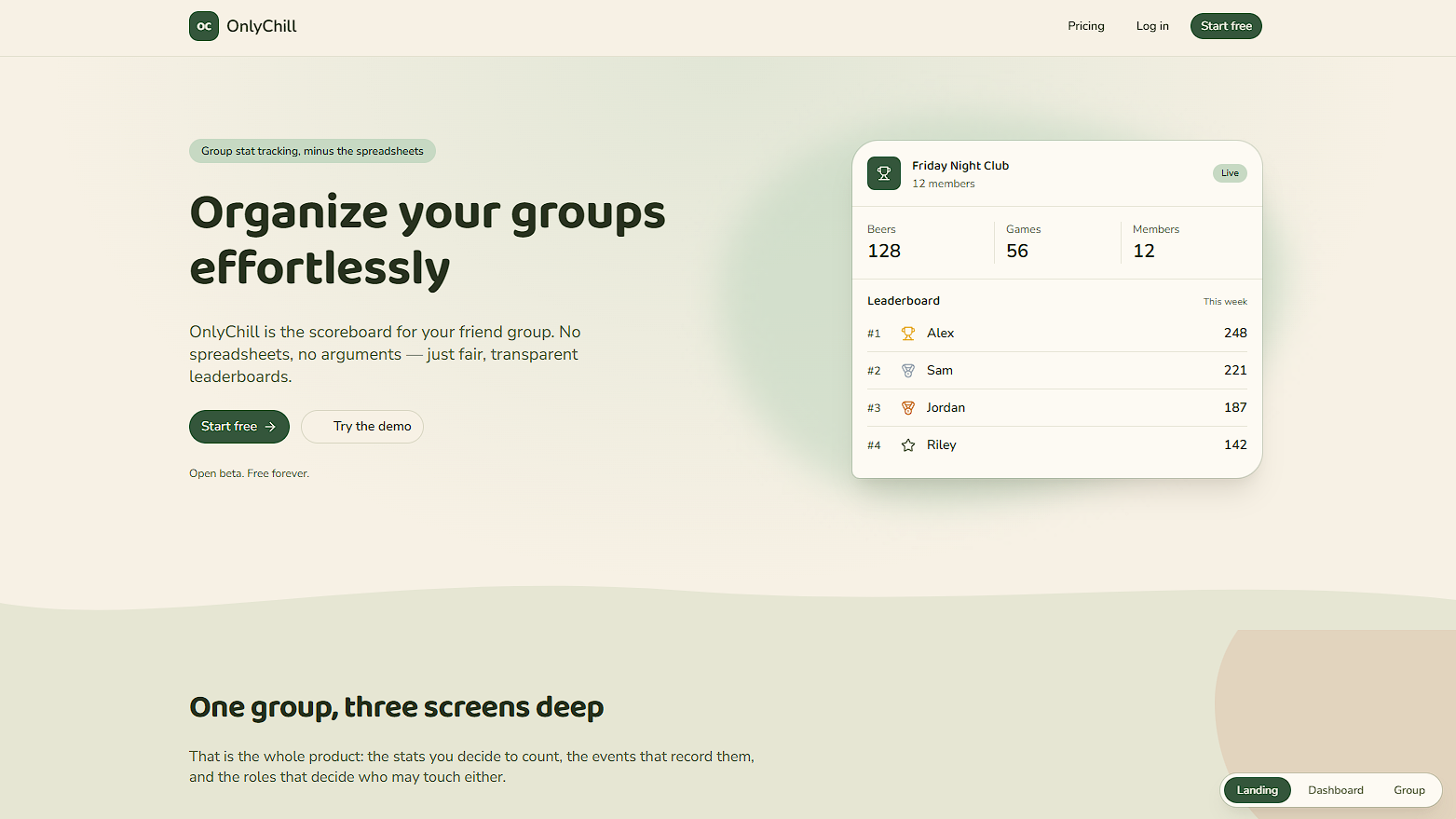Click the OnlyChill OC logo icon
This screenshot has height=819, width=1456.
(x=204, y=26)
